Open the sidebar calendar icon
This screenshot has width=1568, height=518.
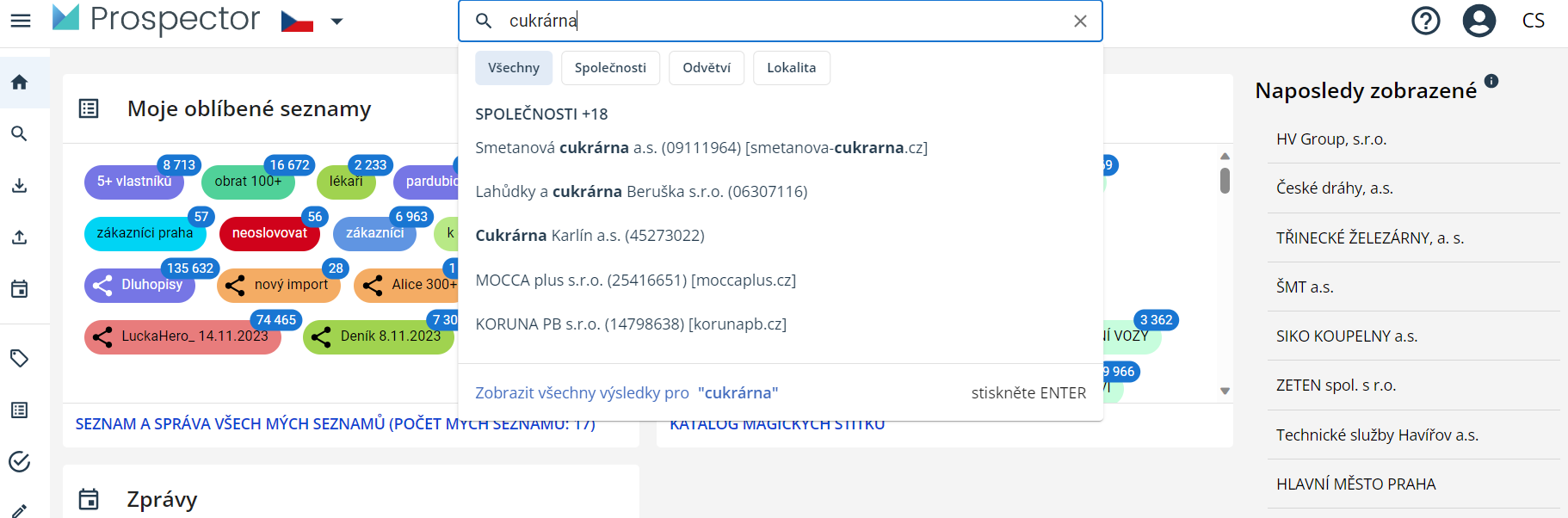tap(20, 289)
